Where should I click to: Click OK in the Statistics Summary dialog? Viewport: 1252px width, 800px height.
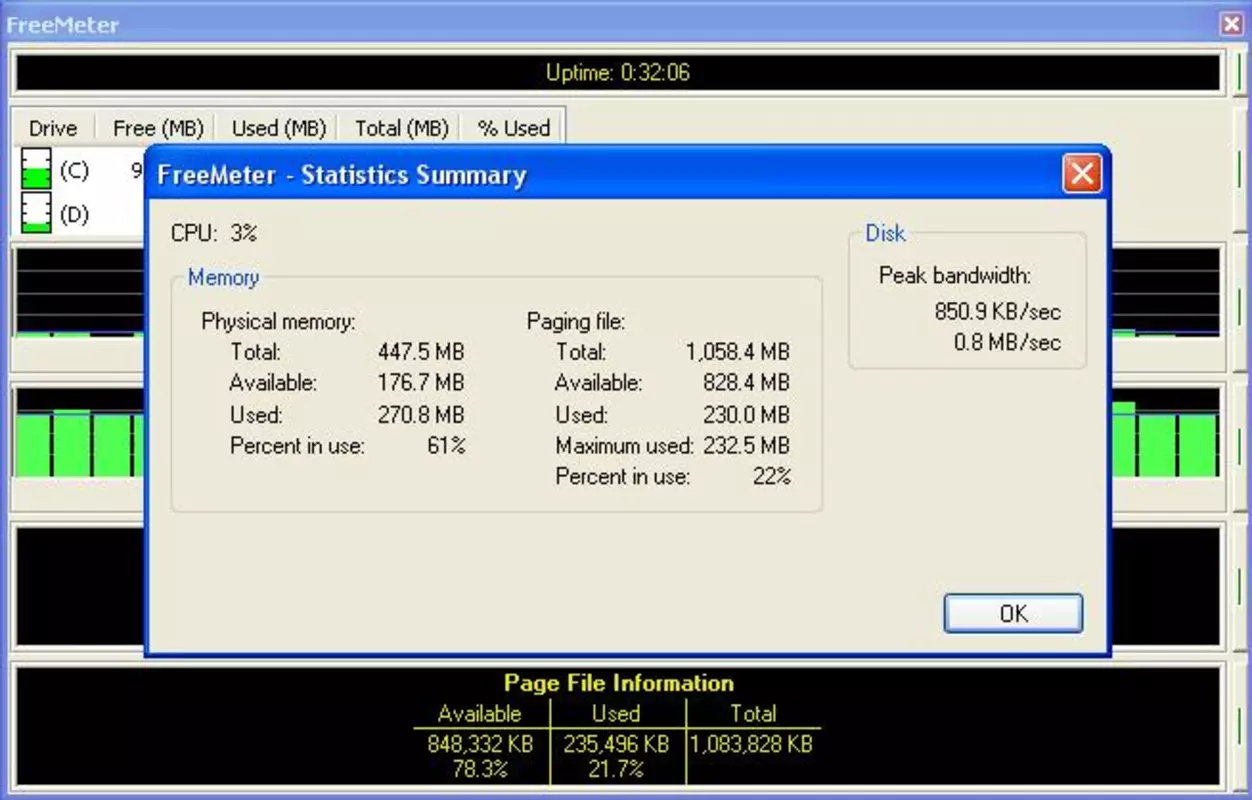[x=1013, y=613]
